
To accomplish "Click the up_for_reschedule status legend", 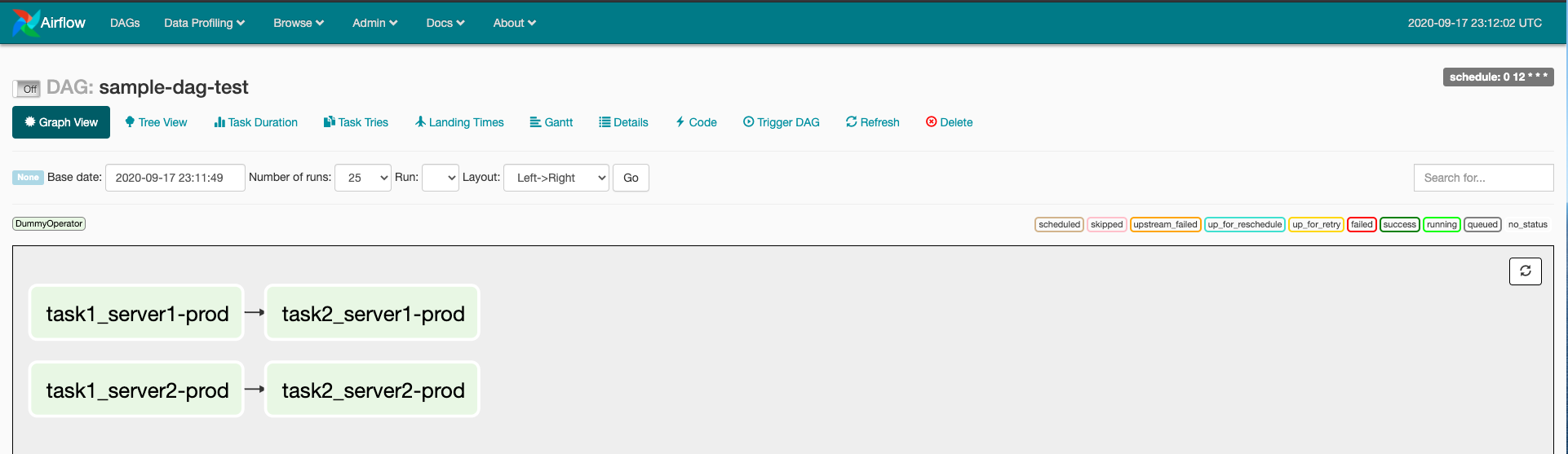I will coord(1245,224).
